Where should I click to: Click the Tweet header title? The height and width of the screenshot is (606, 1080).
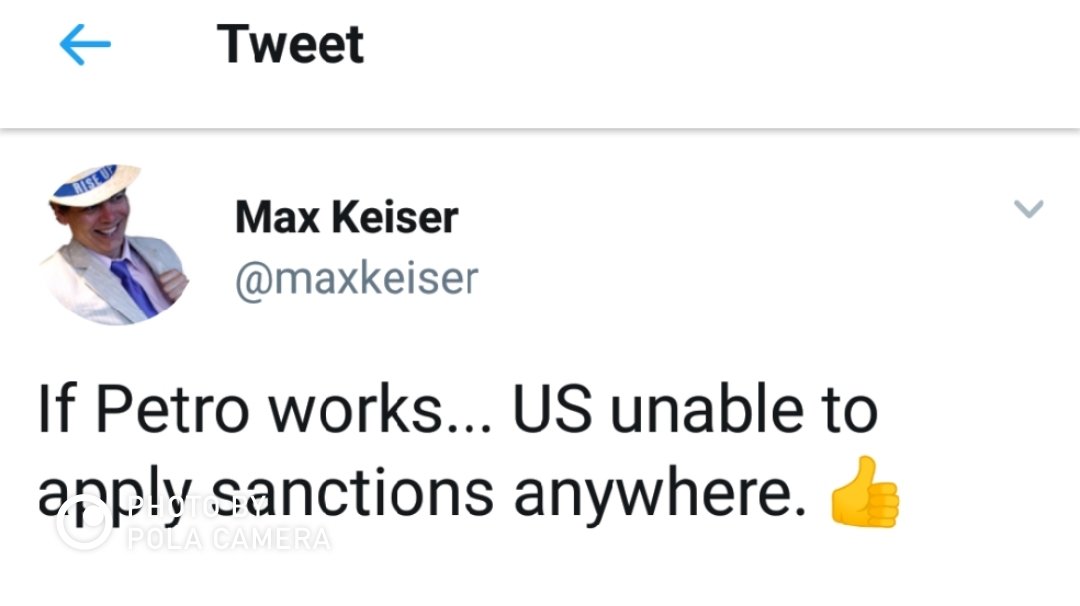[x=290, y=44]
